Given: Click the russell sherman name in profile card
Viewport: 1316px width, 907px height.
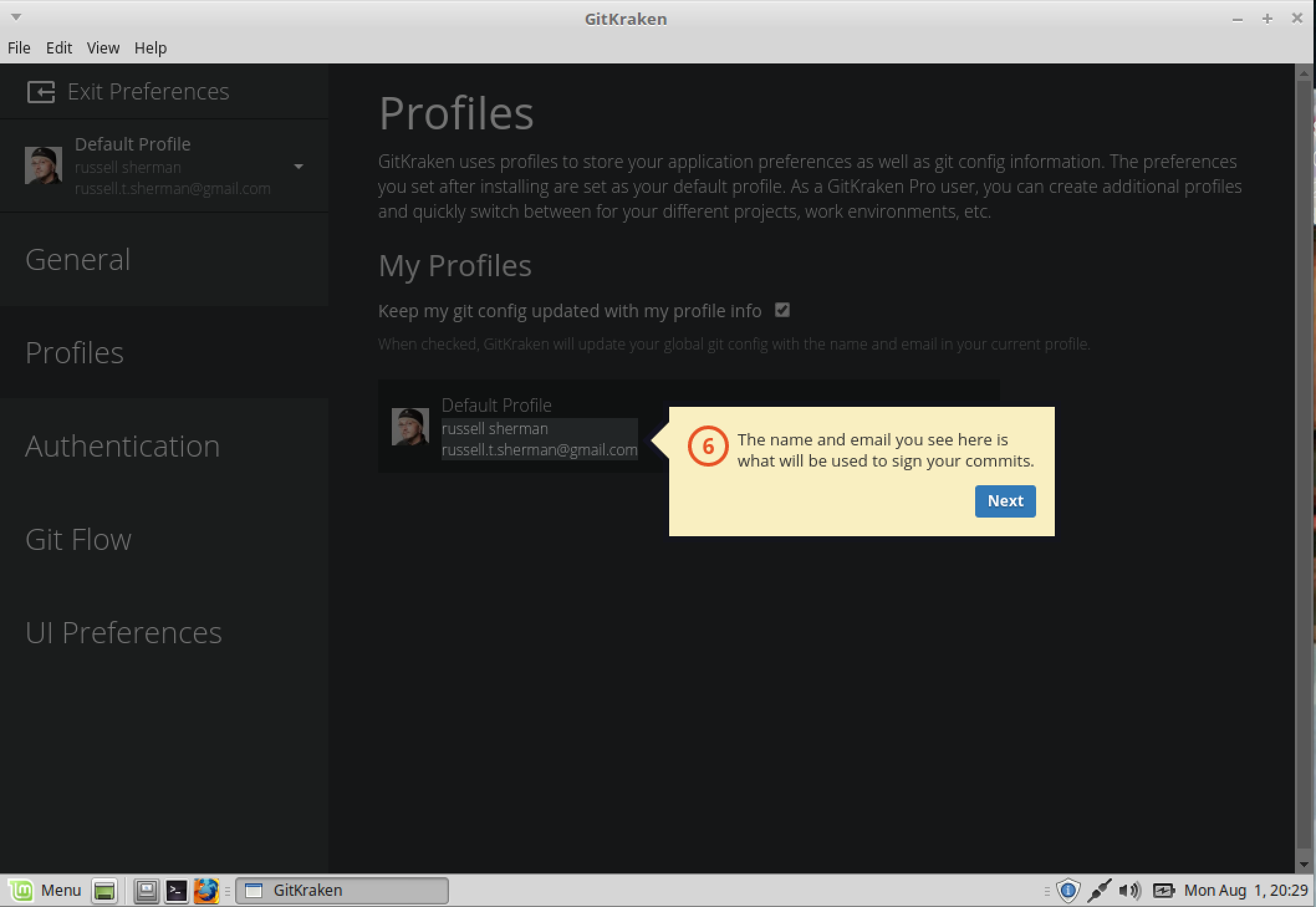Looking at the screenshot, I should click(x=494, y=429).
